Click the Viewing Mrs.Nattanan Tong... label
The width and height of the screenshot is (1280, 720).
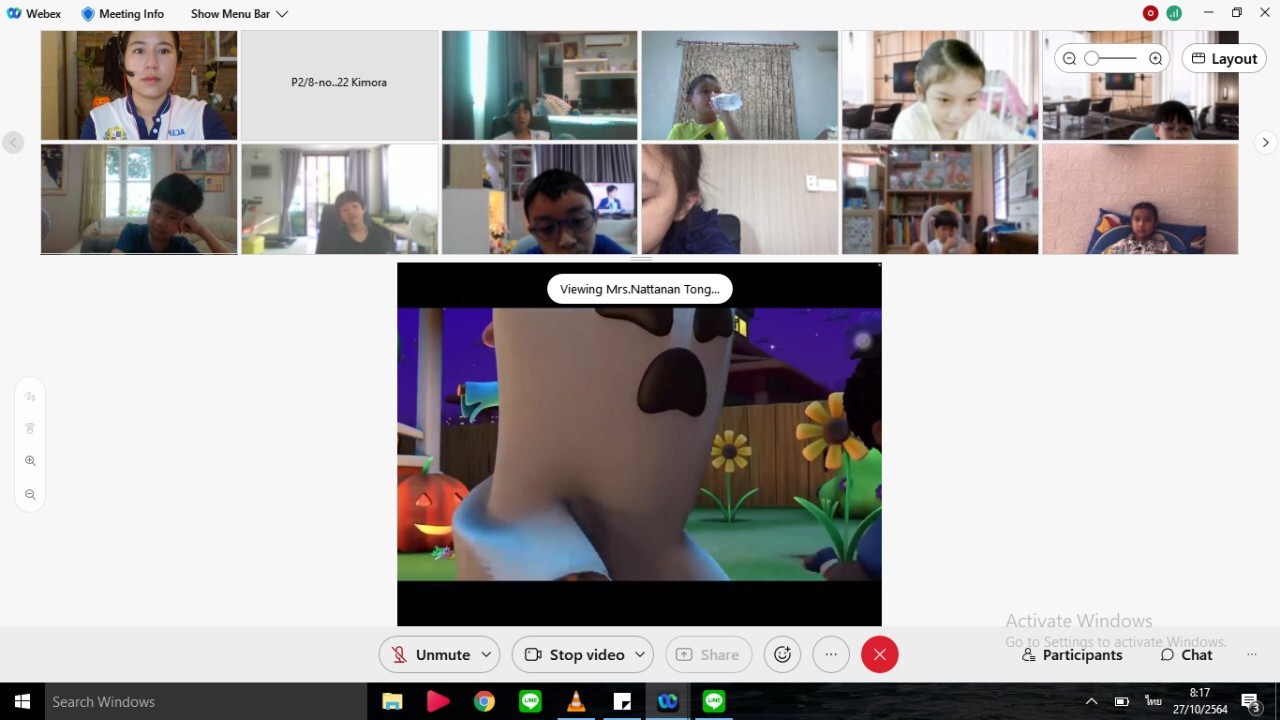(x=640, y=289)
